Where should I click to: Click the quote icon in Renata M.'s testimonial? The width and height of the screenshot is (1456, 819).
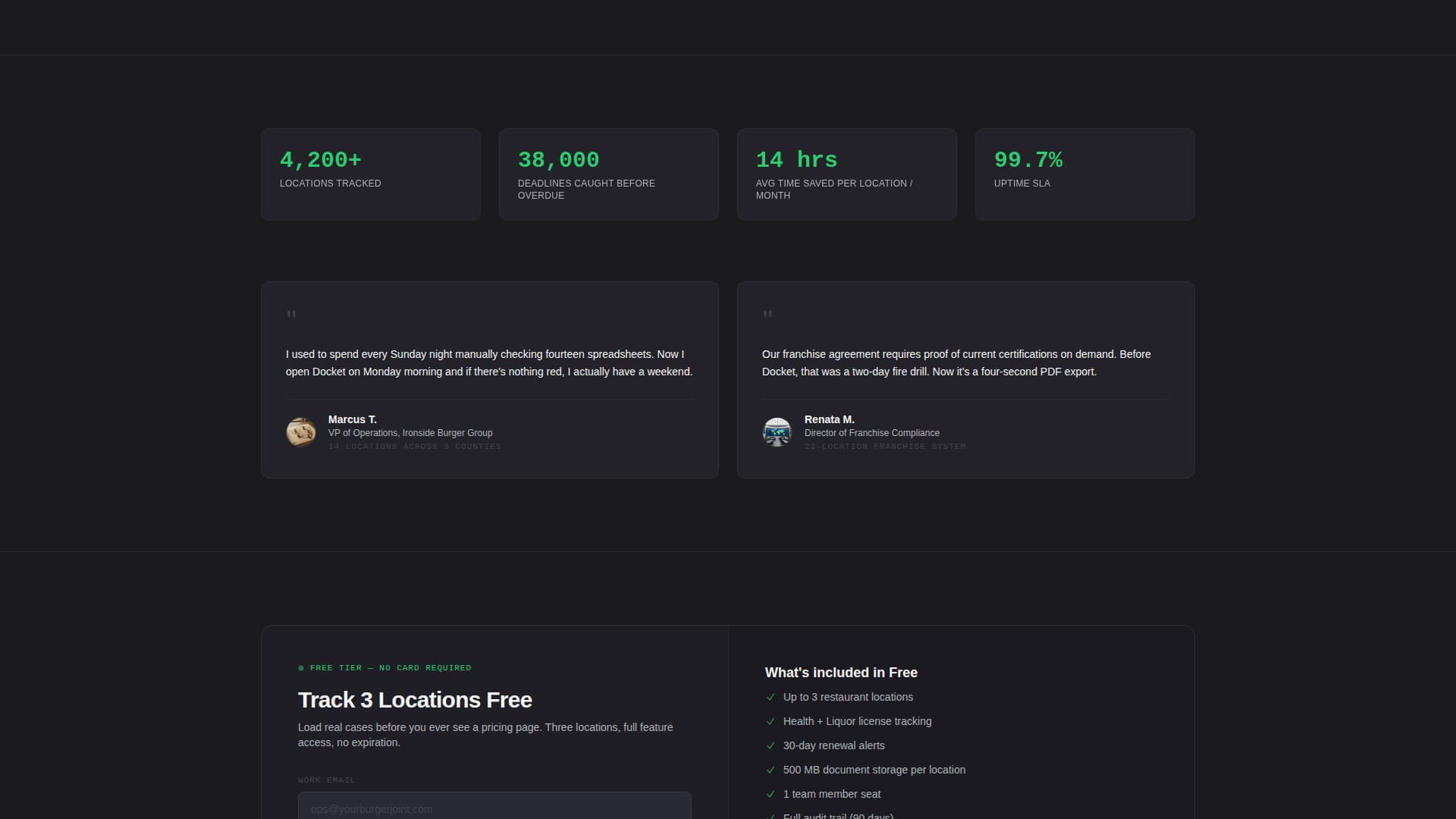(x=767, y=315)
